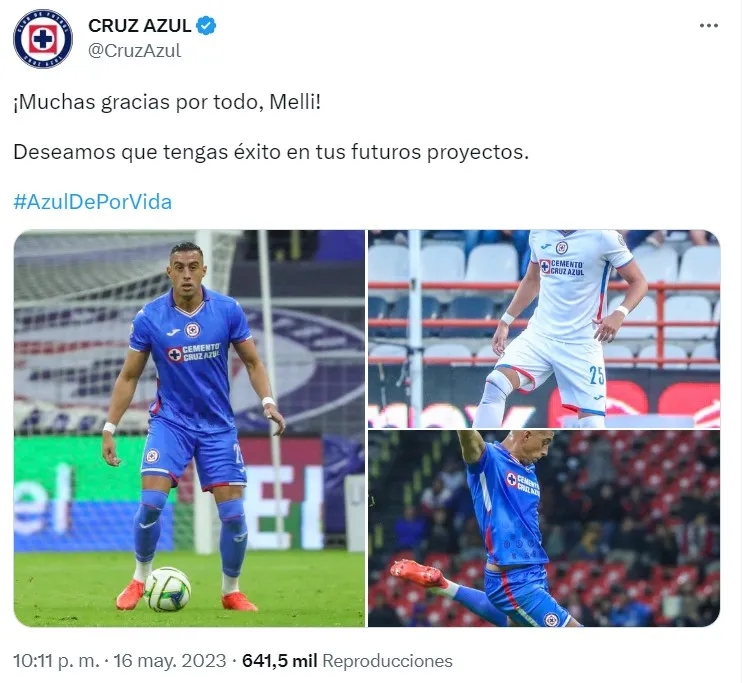The image size is (742, 683).
Task: Click the tweet text '¡Muchas gracias por todo, Melli!'
Action: [168, 102]
